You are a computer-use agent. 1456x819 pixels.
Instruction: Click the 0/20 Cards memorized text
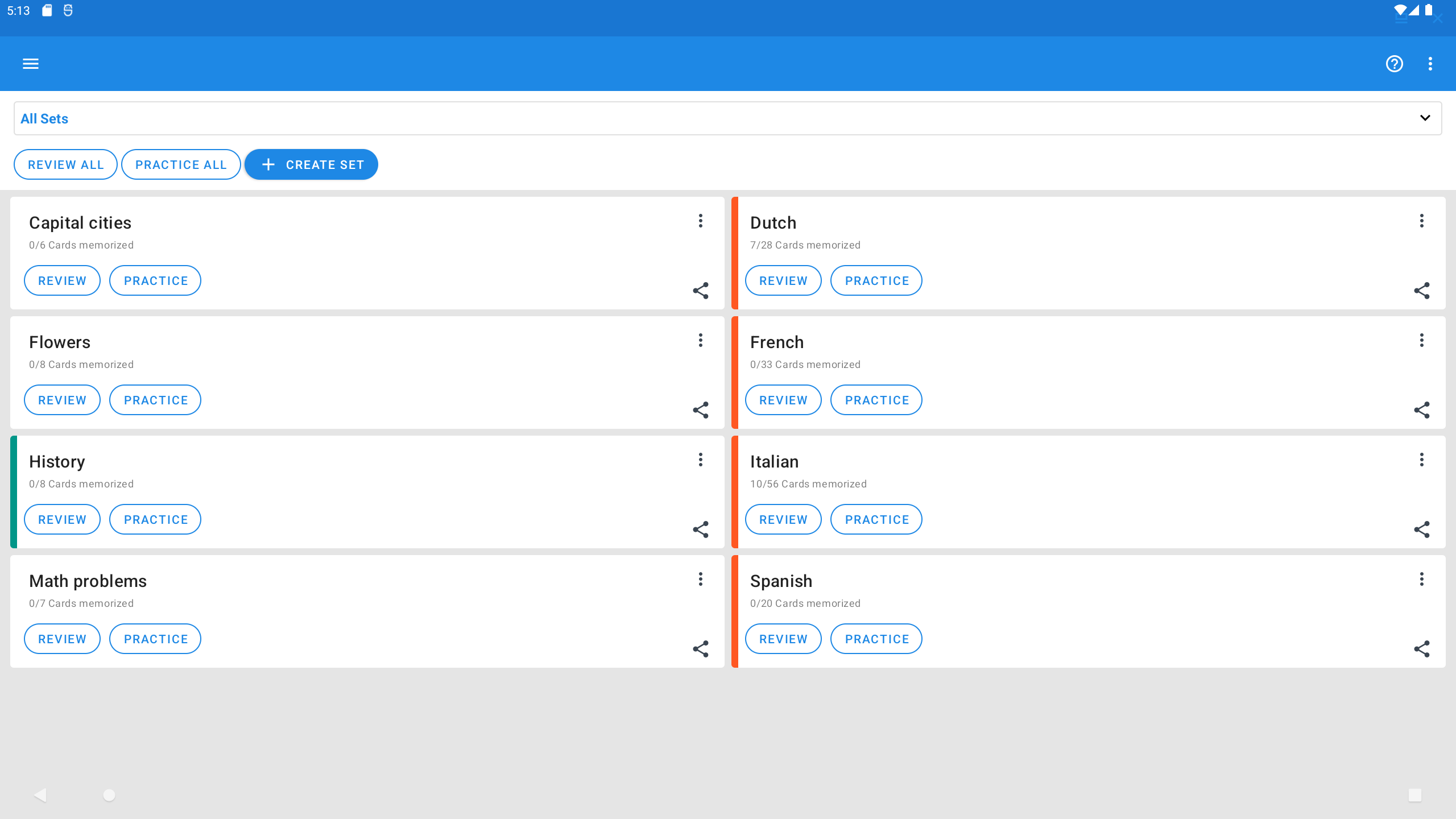click(x=805, y=603)
